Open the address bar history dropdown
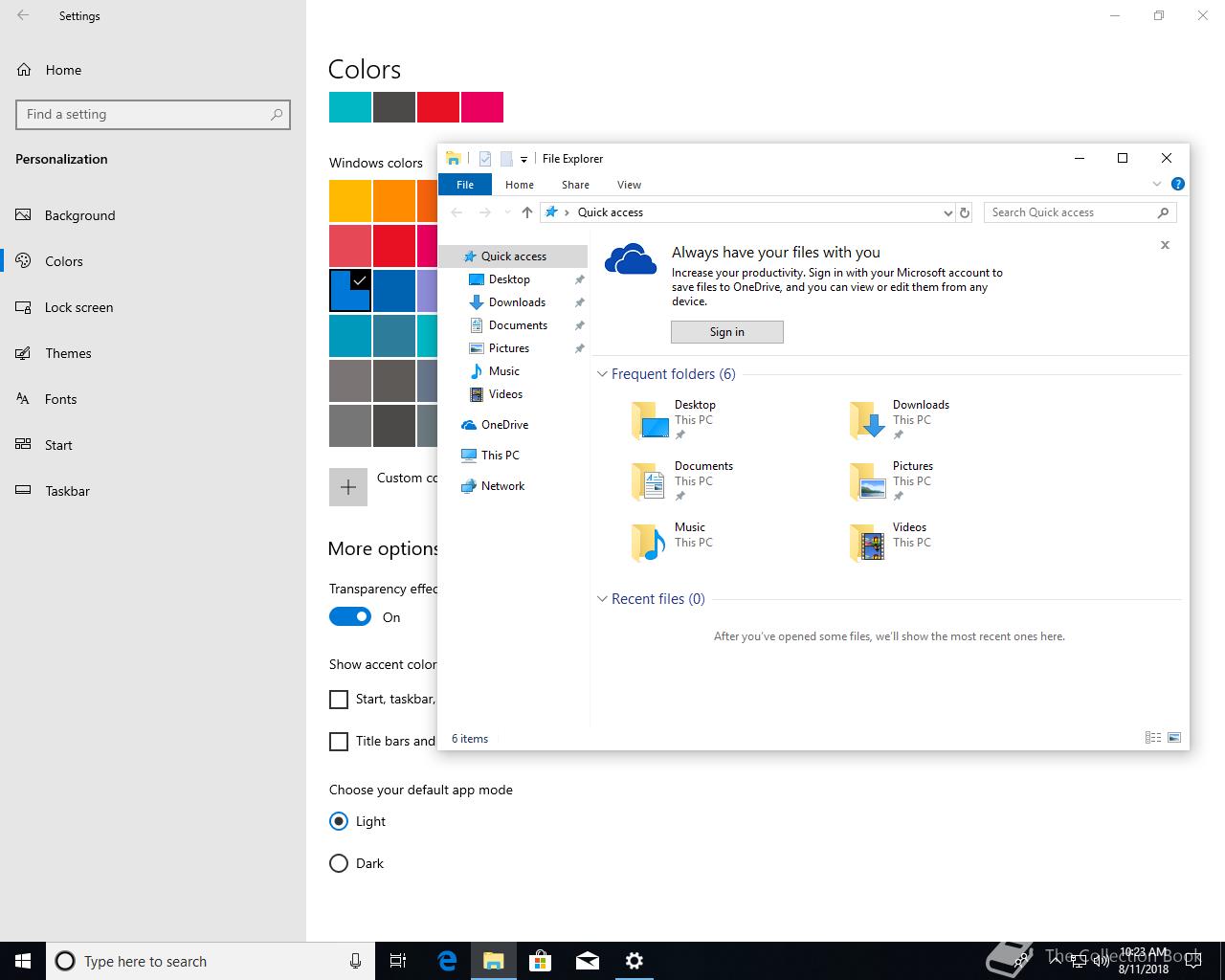 click(x=947, y=212)
